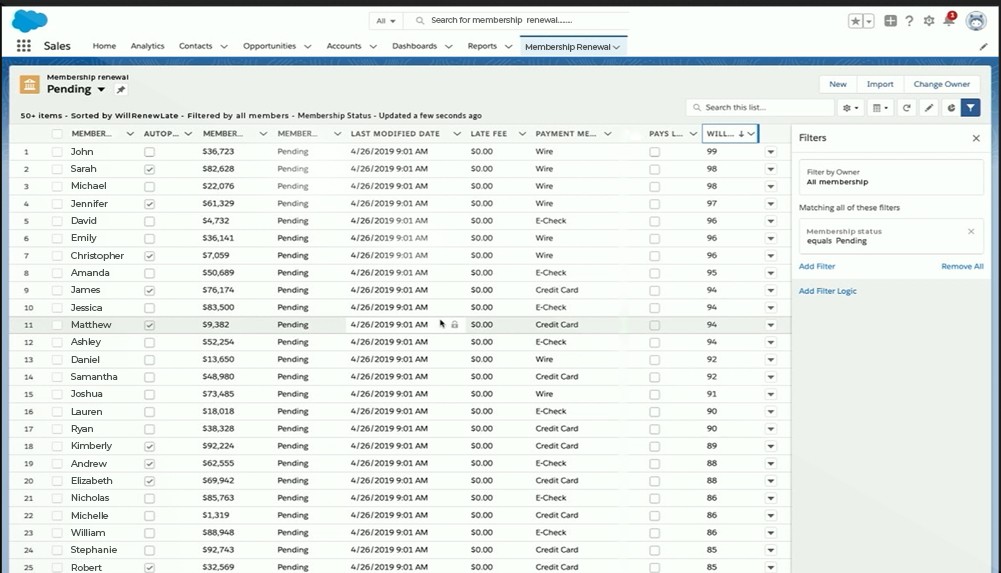The image size is (1001, 573).
Task: Click the global search field
Action: point(517,20)
